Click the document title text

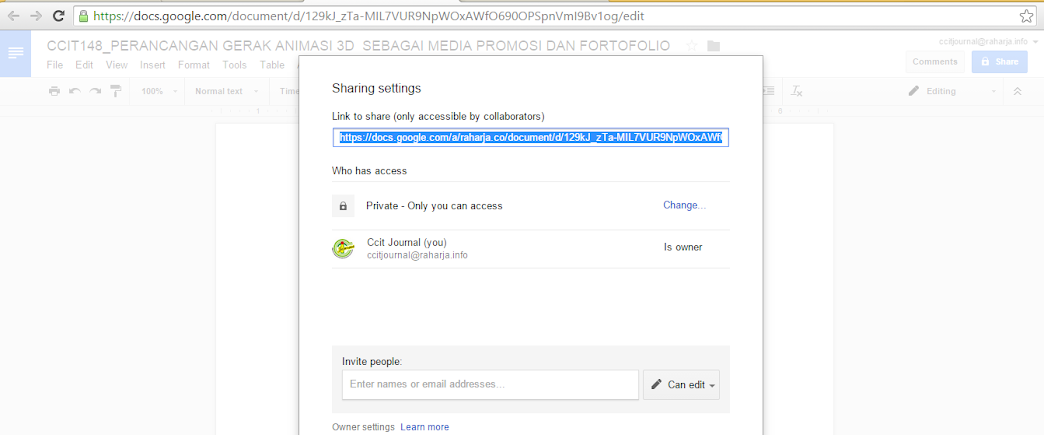click(358, 46)
